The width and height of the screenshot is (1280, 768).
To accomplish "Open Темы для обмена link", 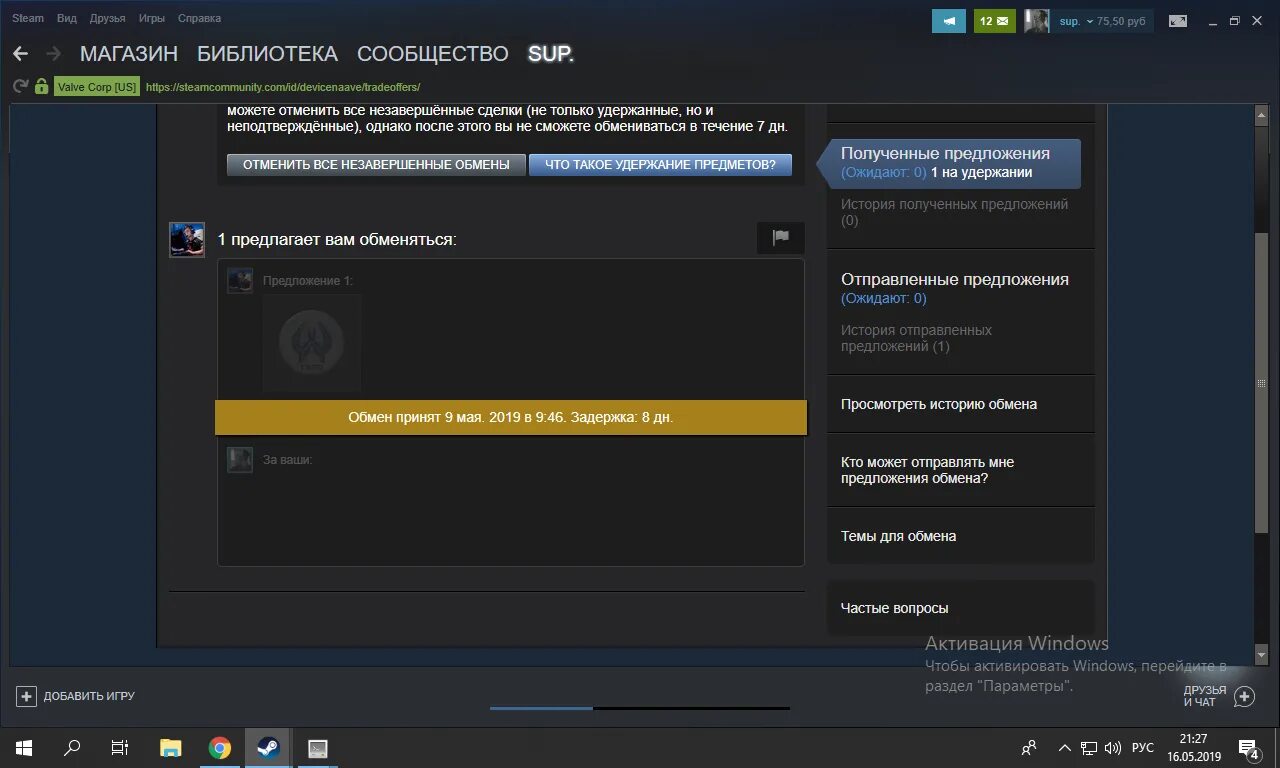I will (898, 536).
